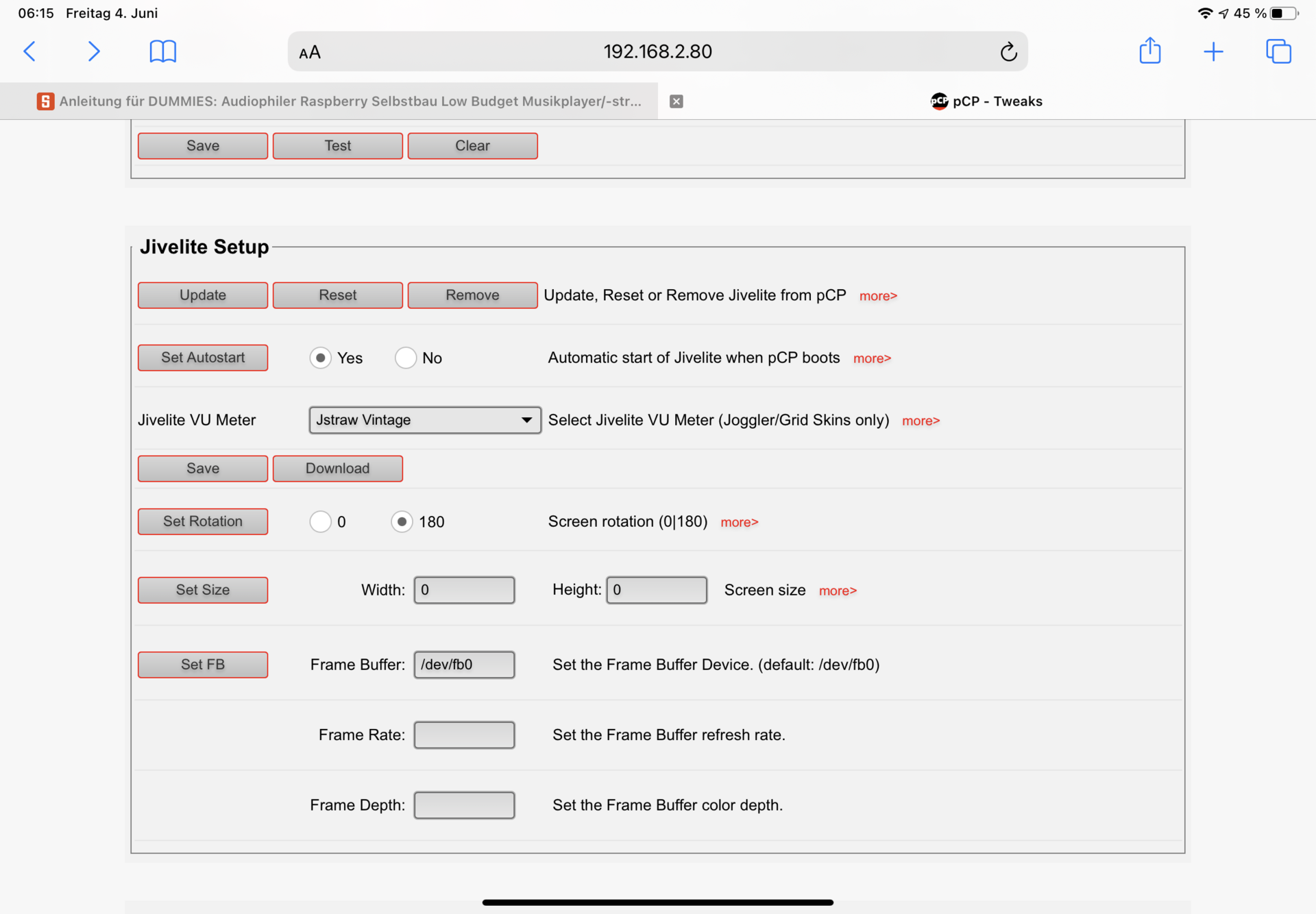The width and height of the screenshot is (1316, 914).
Task: Tap the Jivelite Setup heading
Action: point(204,247)
